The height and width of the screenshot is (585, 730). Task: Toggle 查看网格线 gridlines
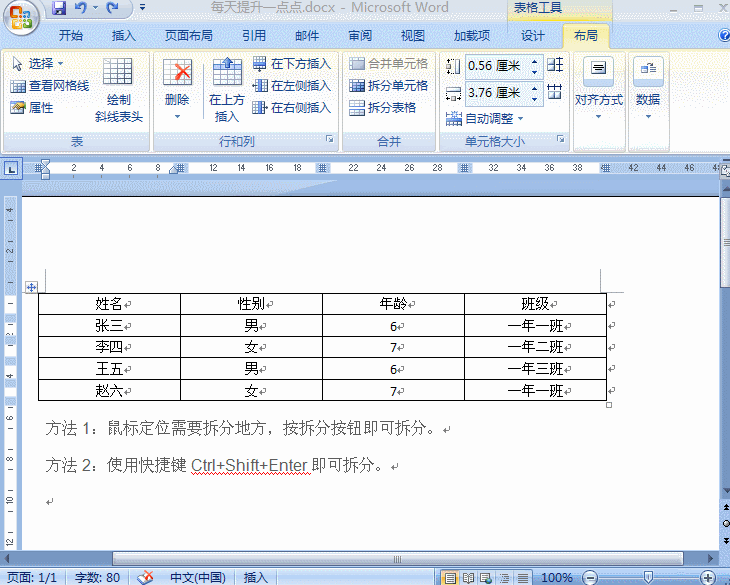click(x=50, y=86)
